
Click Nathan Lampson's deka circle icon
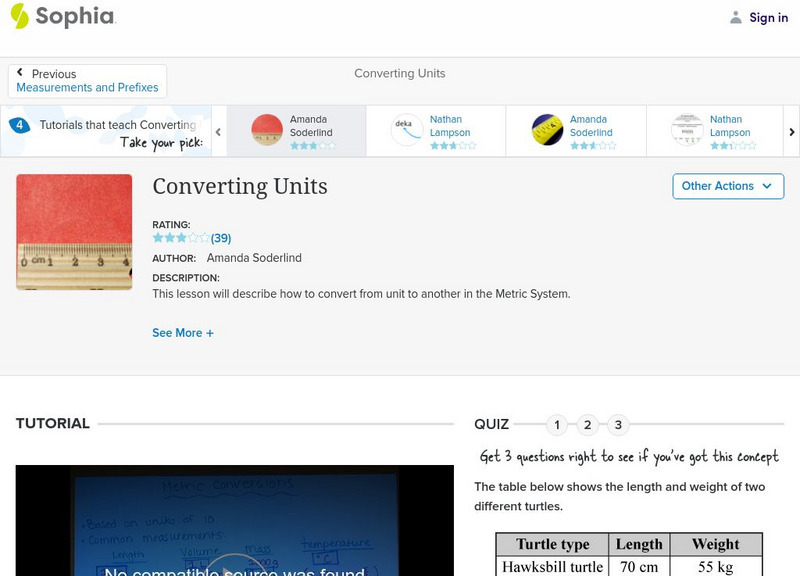pyautogui.click(x=406, y=130)
